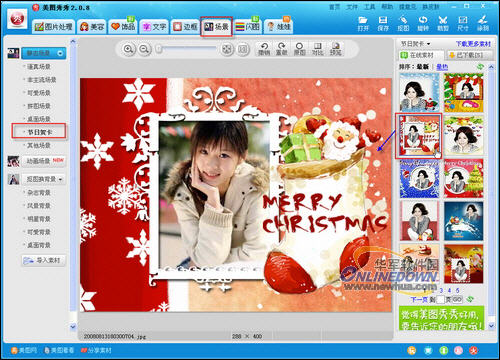Click the 对比 compare icon
This screenshot has height=360, width=500.
(x=317, y=49)
